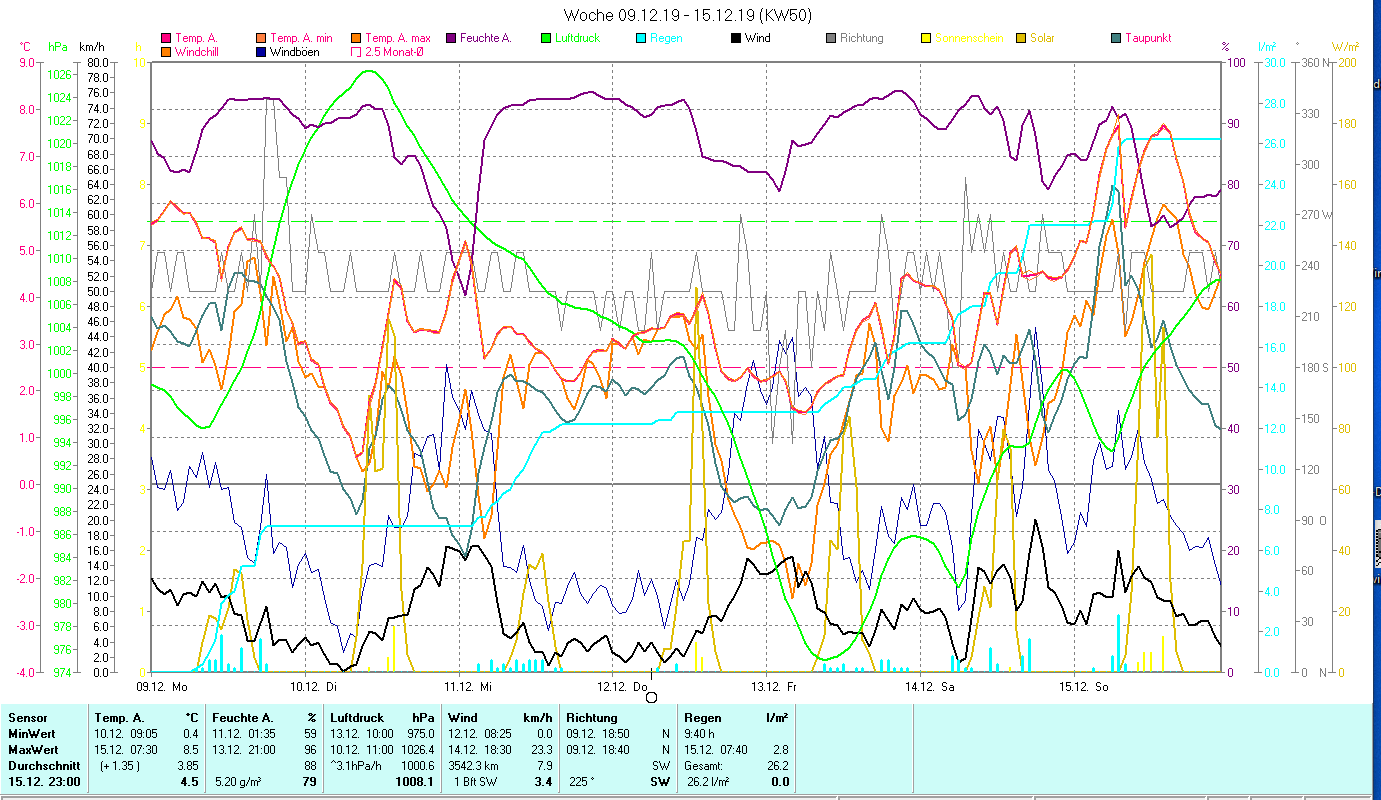Select the 'Temp. A. min' legend label
Image resolution: width=1381 pixels, height=800 pixels.
point(303,38)
